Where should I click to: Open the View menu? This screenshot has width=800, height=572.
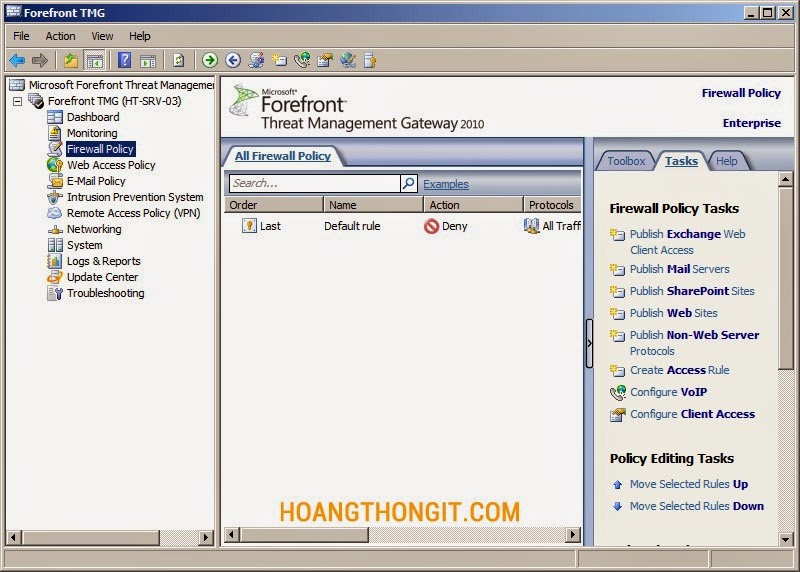point(102,36)
